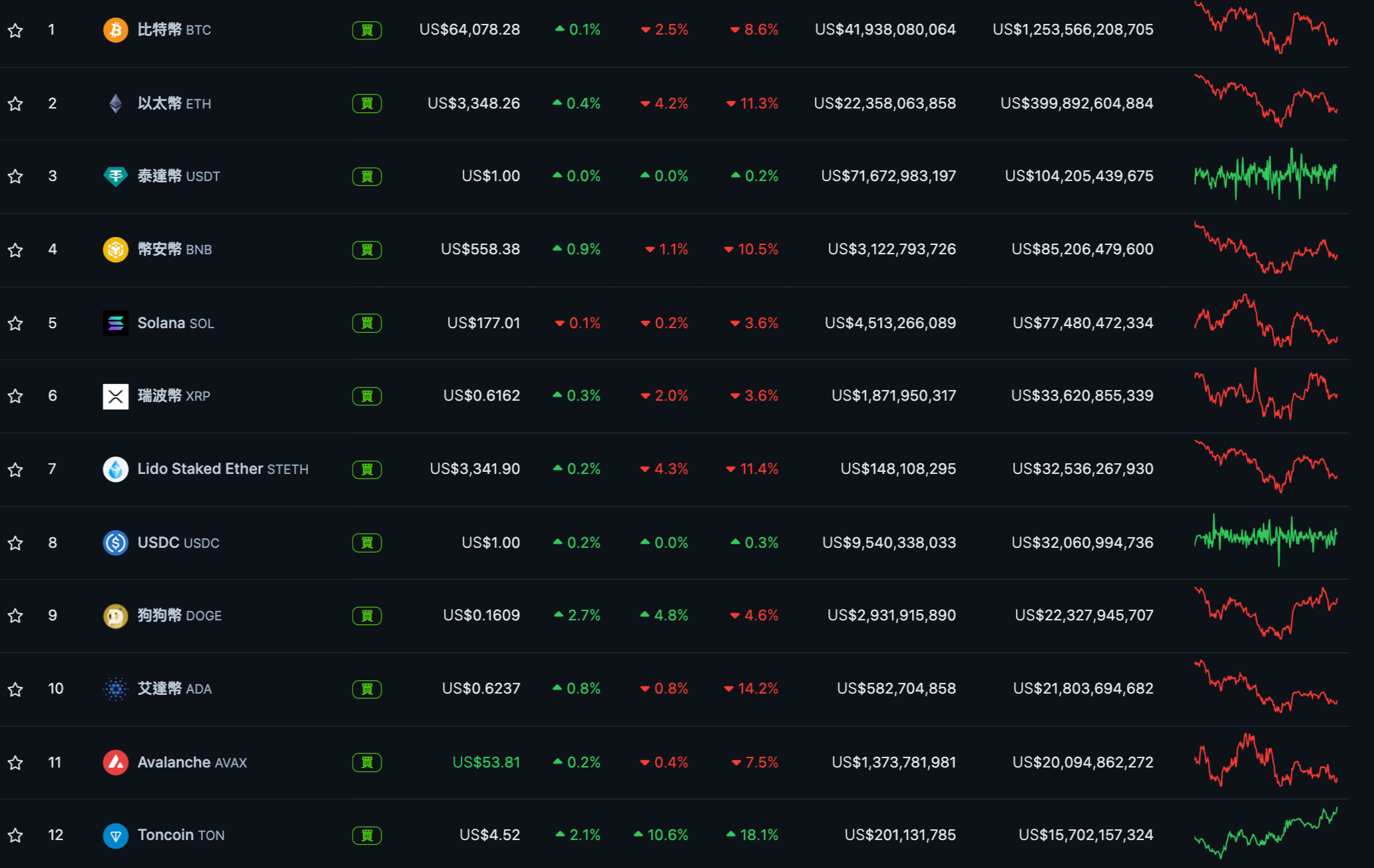Toggle the favorite star for Bitcoin

click(x=15, y=31)
